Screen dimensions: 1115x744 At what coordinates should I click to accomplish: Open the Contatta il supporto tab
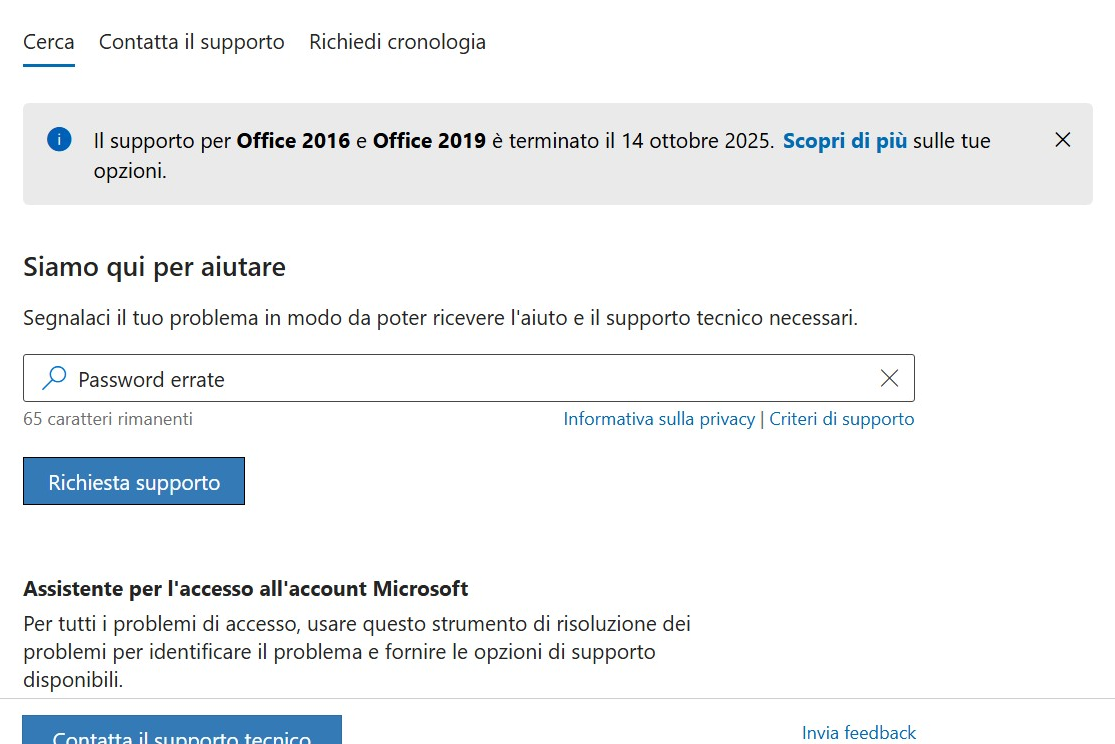click(x=192, y=42)
